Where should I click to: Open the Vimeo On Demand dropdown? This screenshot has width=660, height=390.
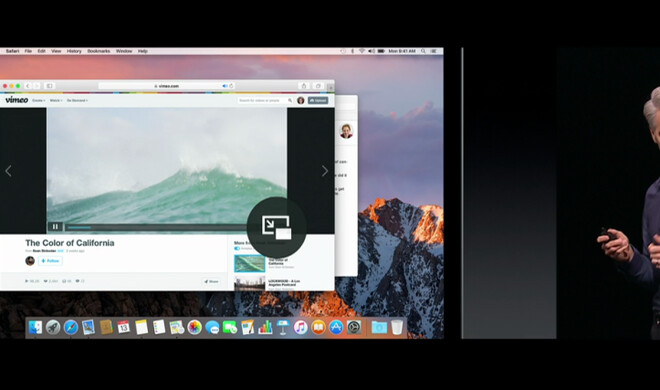[77, 101]
